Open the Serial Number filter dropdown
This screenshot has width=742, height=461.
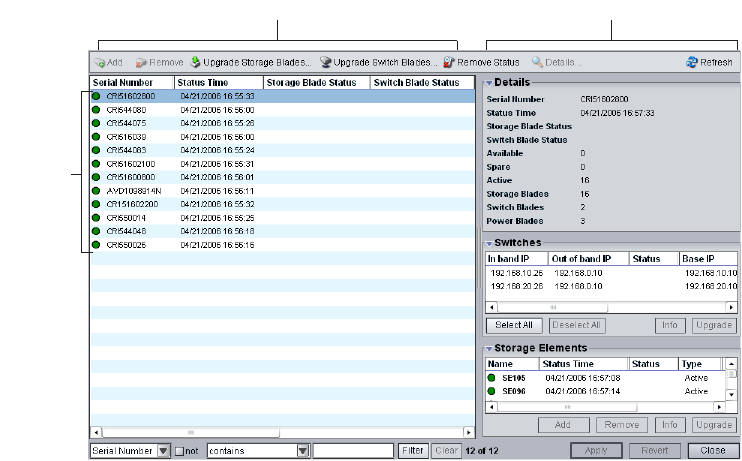click(x=165, y=451)
